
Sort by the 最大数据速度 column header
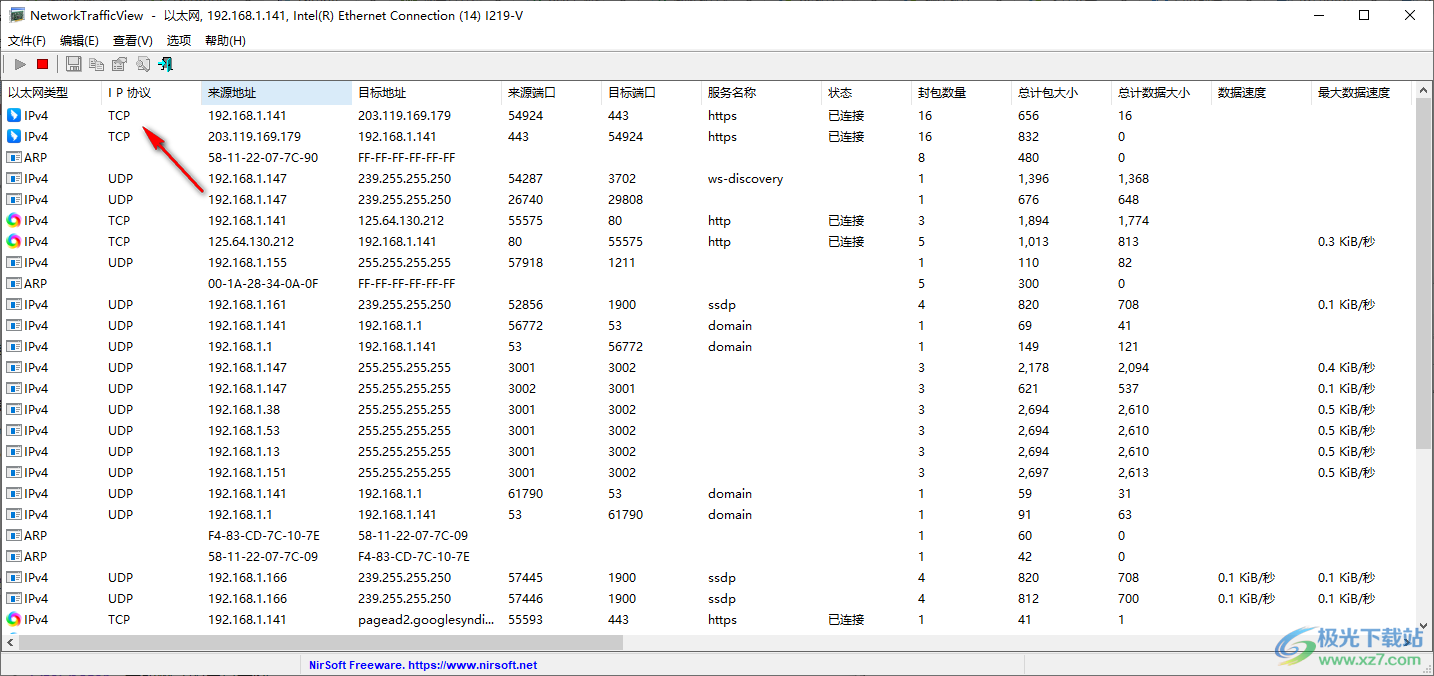(x=1361, y=93)
